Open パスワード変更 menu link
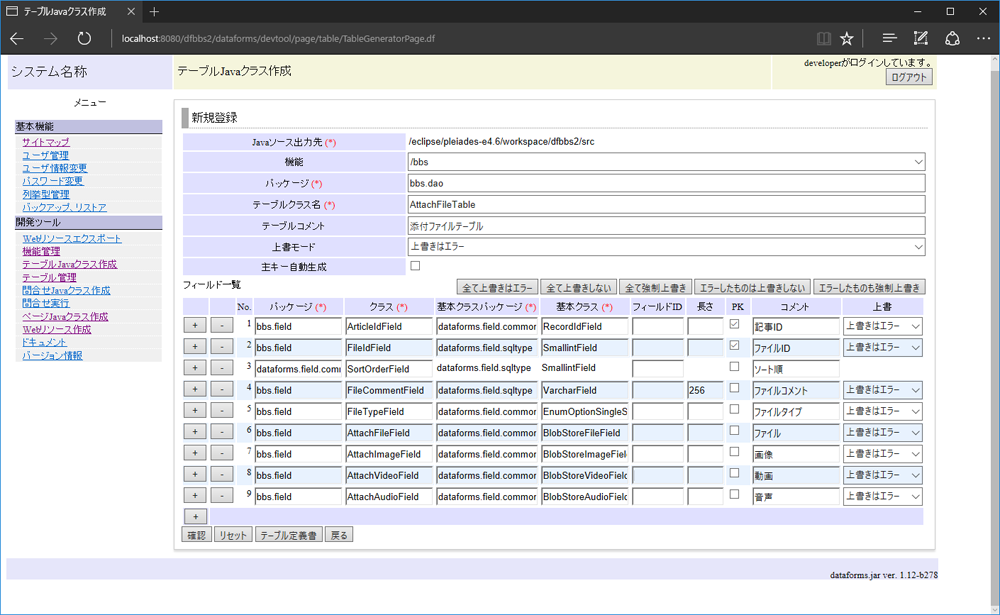1000x615 pixels. click(x=53, y=181)
